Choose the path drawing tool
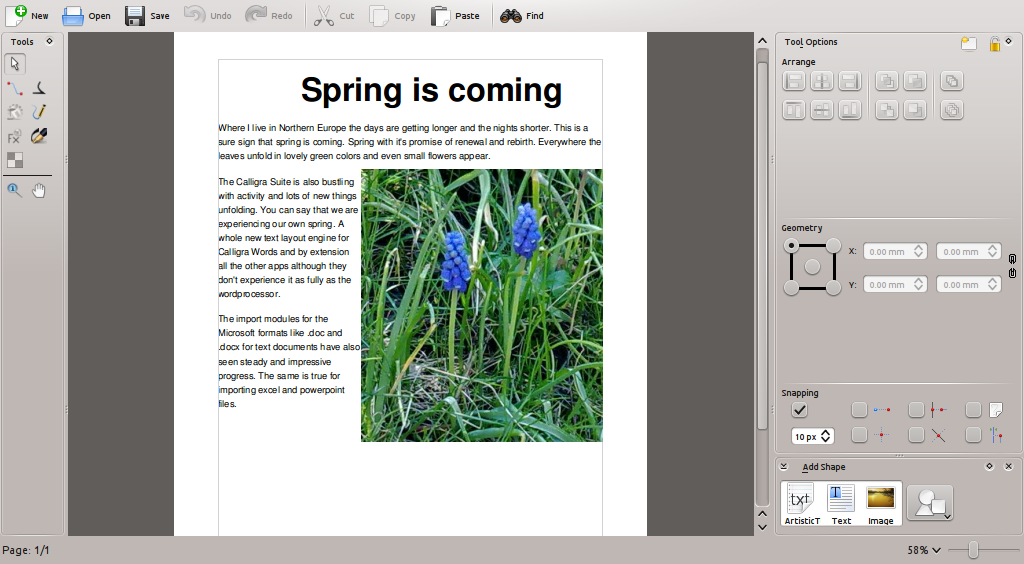Screen dimensions: 1024x564 tap(15, 88)
